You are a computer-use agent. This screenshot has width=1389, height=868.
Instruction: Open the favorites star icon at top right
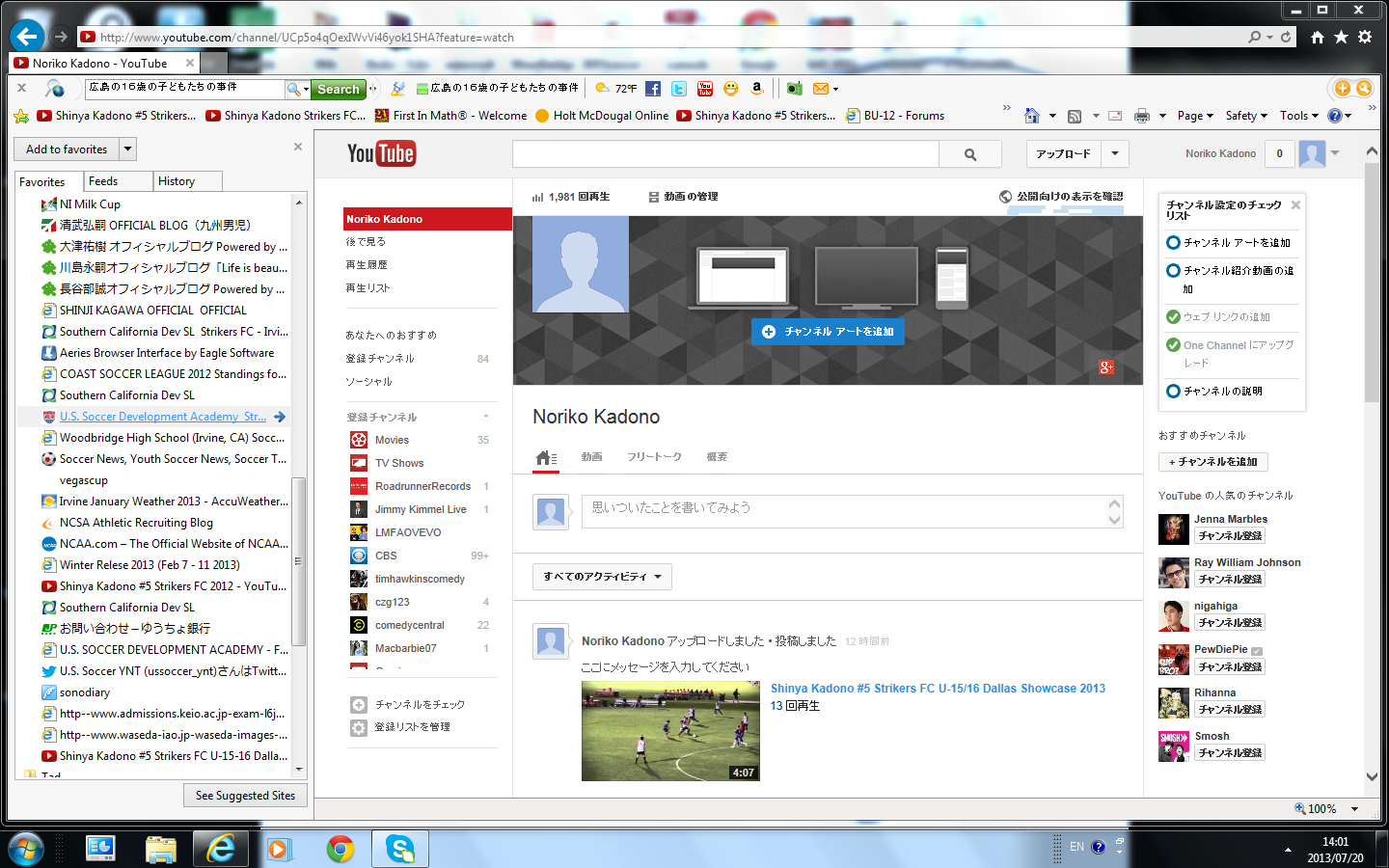coord(1341,37)
